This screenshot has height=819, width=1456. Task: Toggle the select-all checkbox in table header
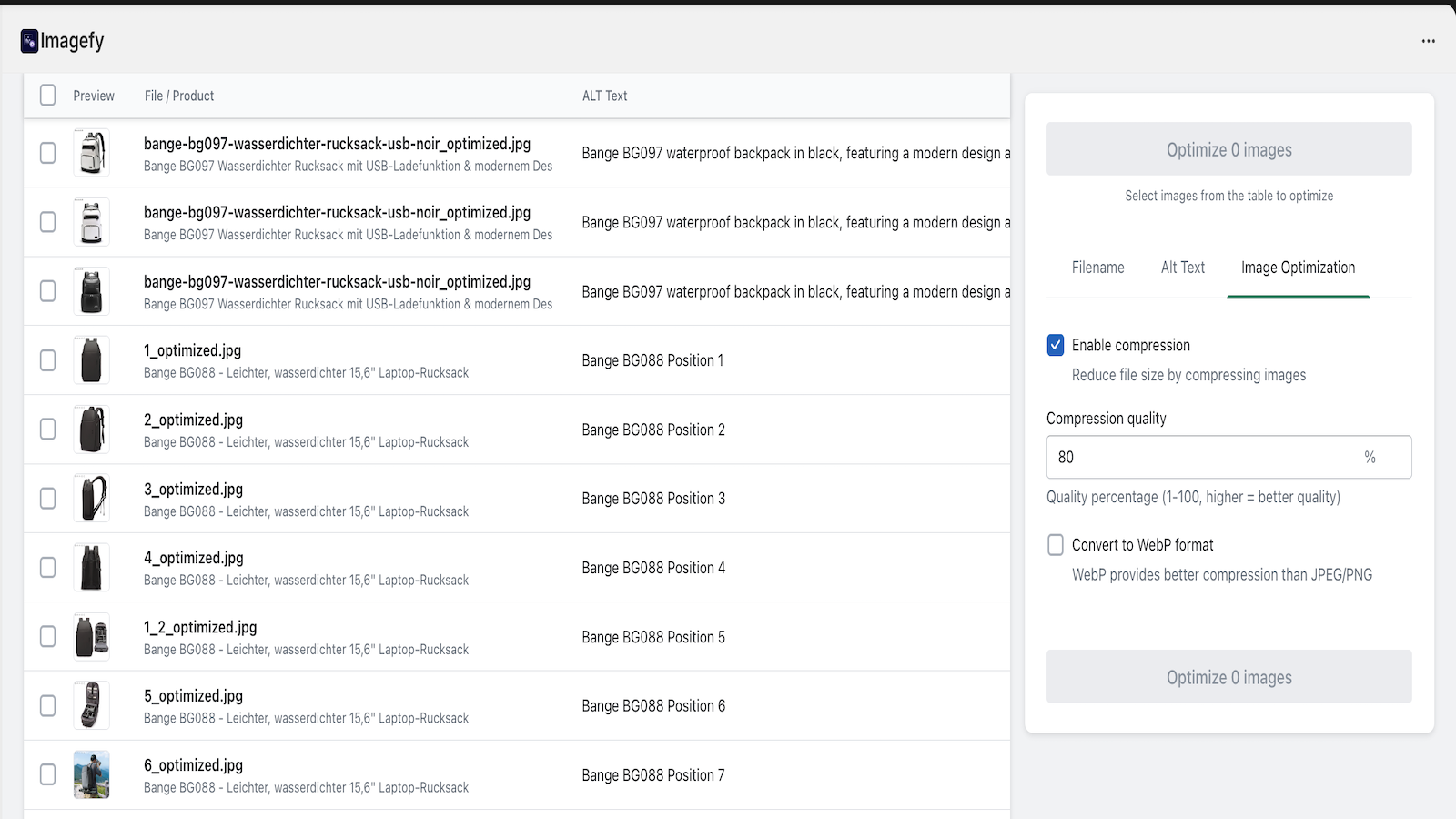[x=48, y=96]
